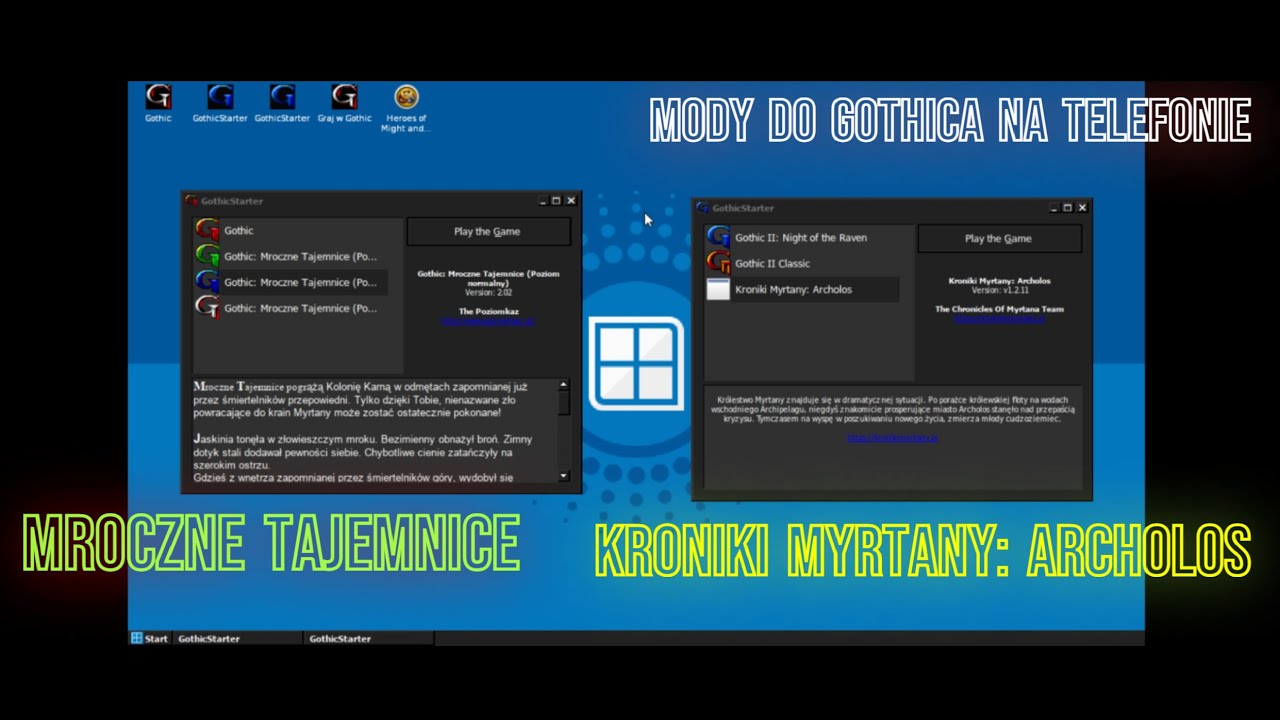Switch to the GothicStarter taskbar button furthest from Start
Viewport: 1280px width, 720px height.
pyautogui.click(x=370, y=638)
